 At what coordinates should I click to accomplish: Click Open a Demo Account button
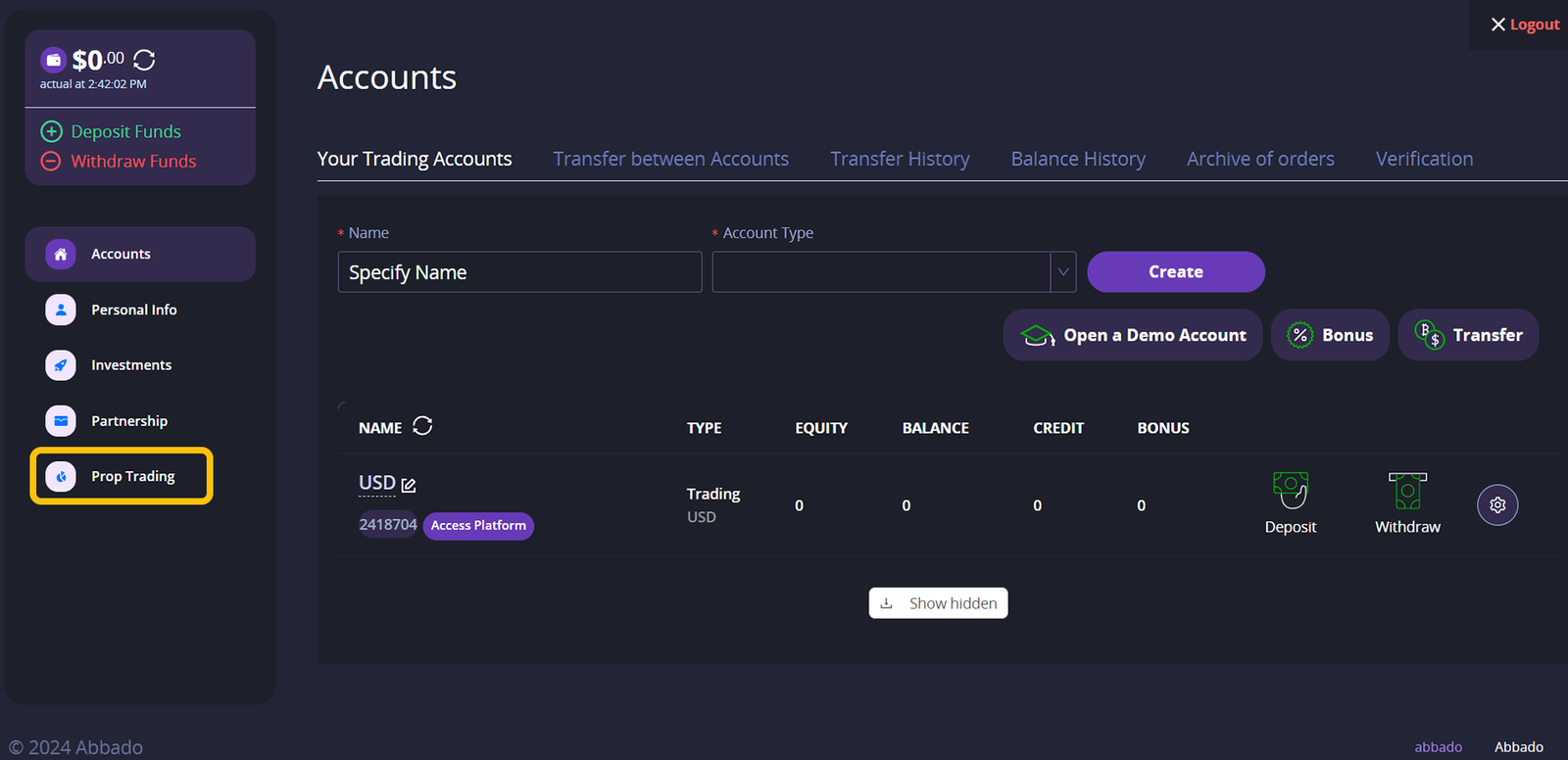(1132, 335)
